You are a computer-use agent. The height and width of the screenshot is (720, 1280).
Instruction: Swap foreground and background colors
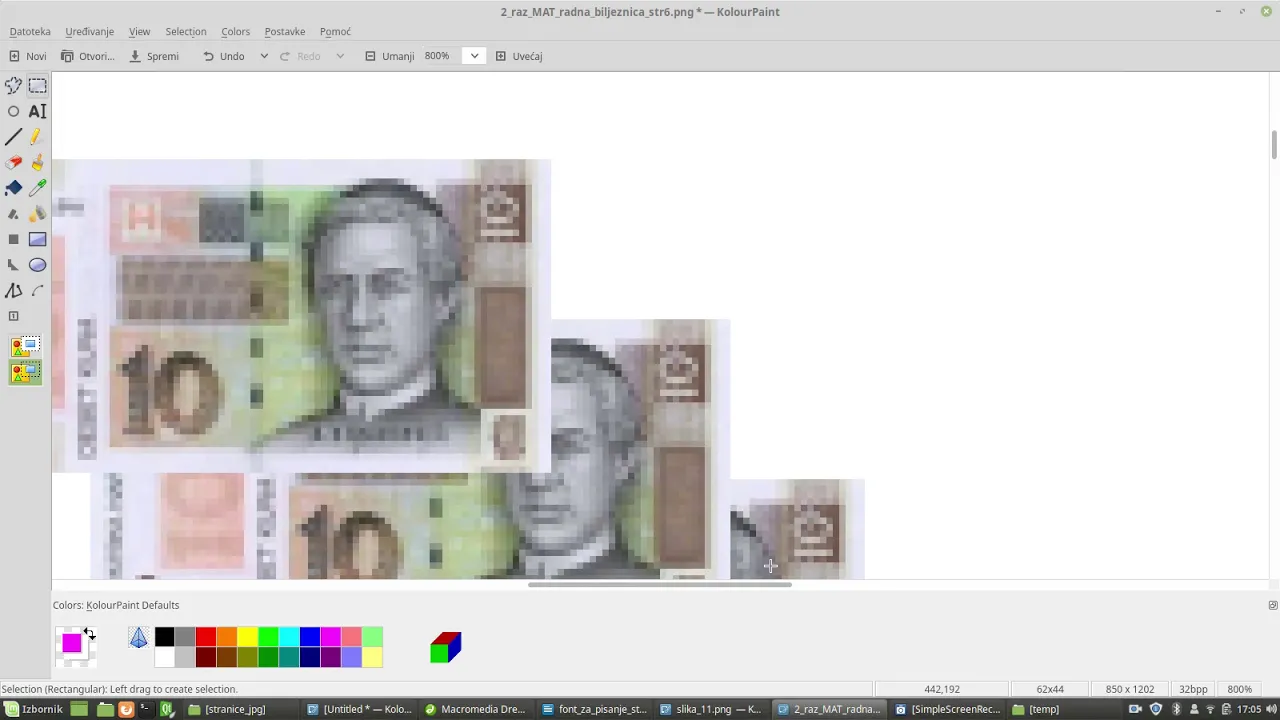pos(90,633)
